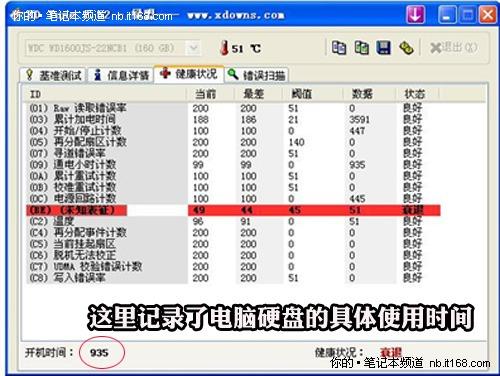Select the (09) 通电小时计数 row
The height and width of the screenshot is (376, 500).
[233, 165]
